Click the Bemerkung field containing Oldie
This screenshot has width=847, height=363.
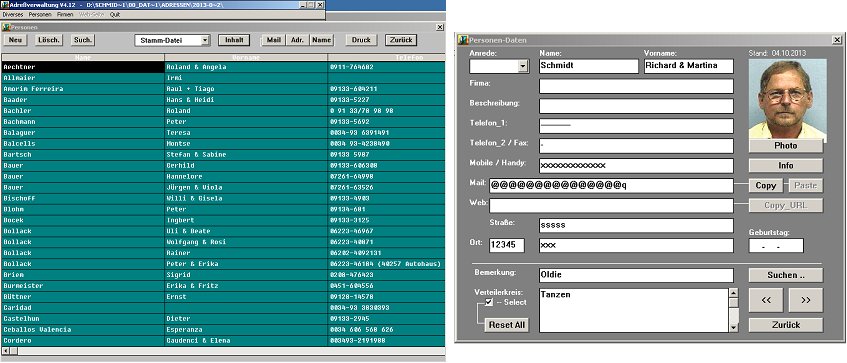coord(636,275)
